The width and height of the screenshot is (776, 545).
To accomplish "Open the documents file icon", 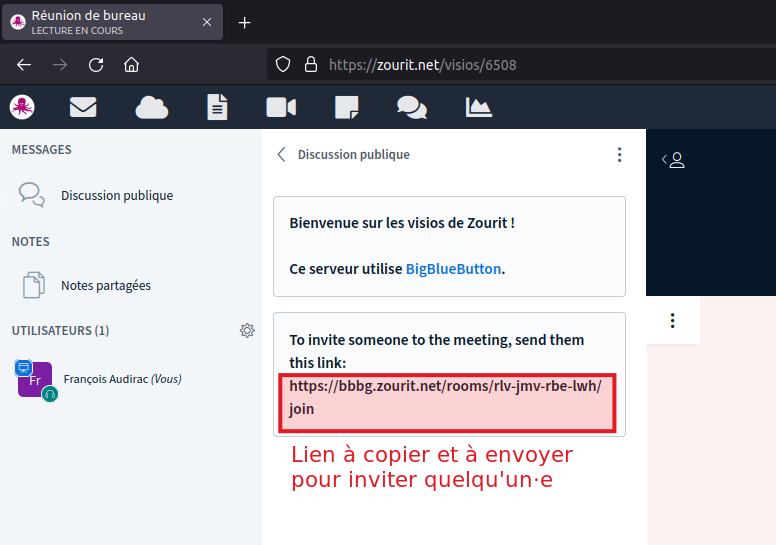I will click(217, 107).
